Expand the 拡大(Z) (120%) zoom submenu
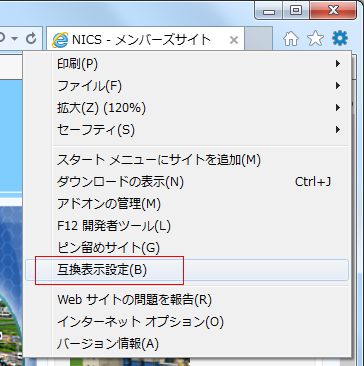 (x=187, y=108)
